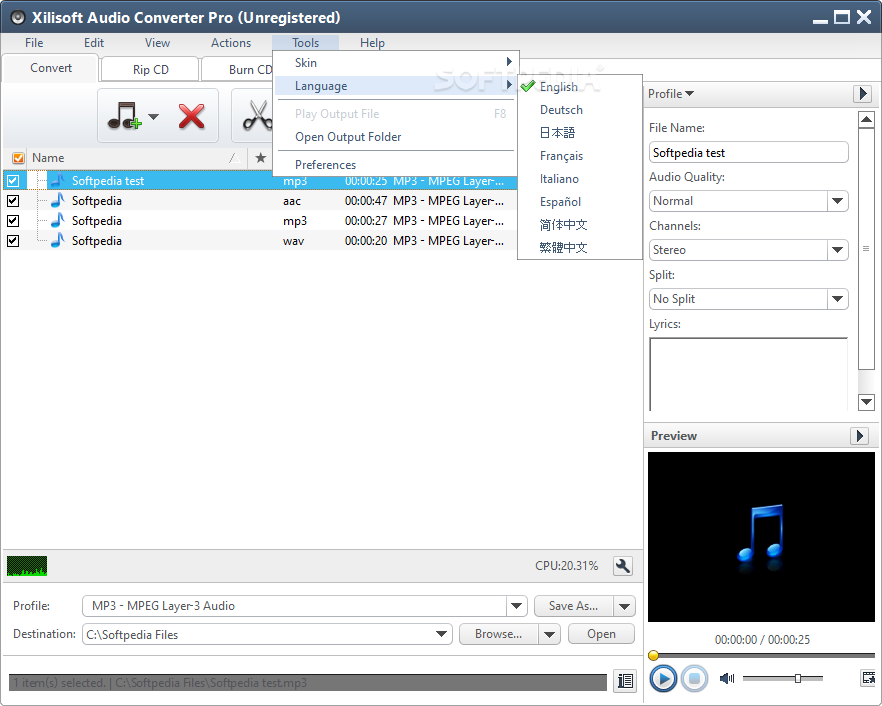Screen dimensions: 882x706
Task: Open the Skin submenu
Action: pos(395,62)
